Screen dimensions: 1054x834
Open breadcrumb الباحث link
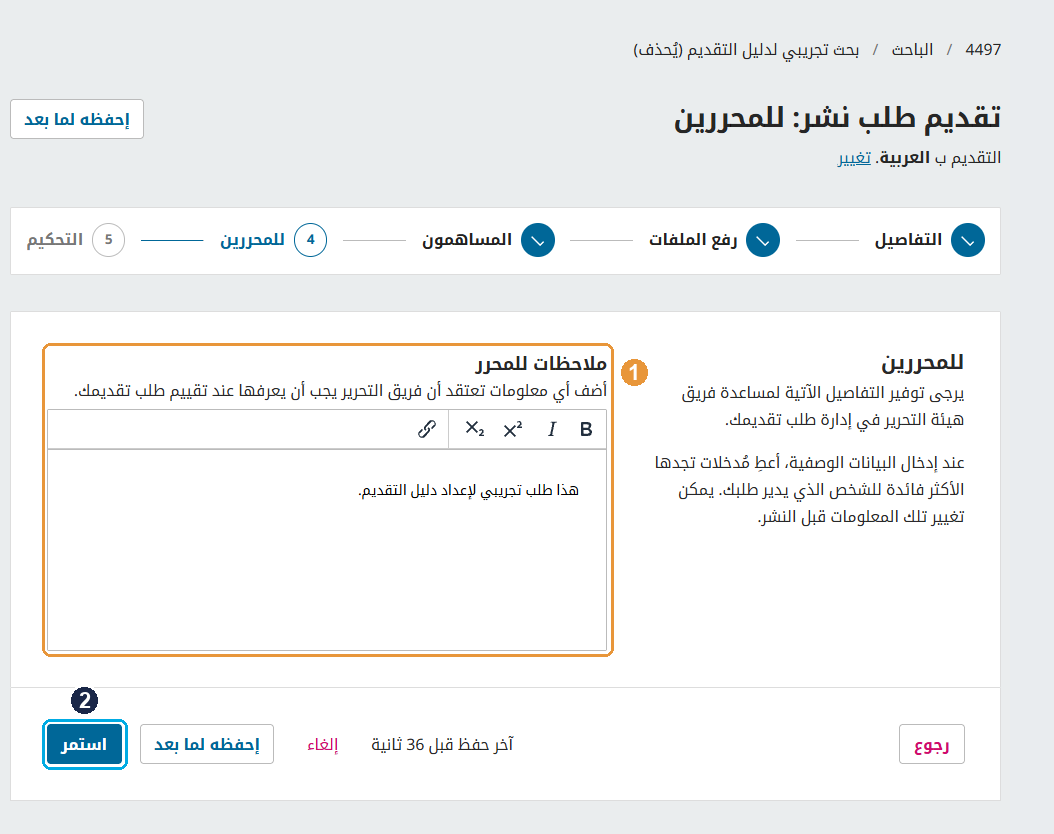(x=912, y=50)
